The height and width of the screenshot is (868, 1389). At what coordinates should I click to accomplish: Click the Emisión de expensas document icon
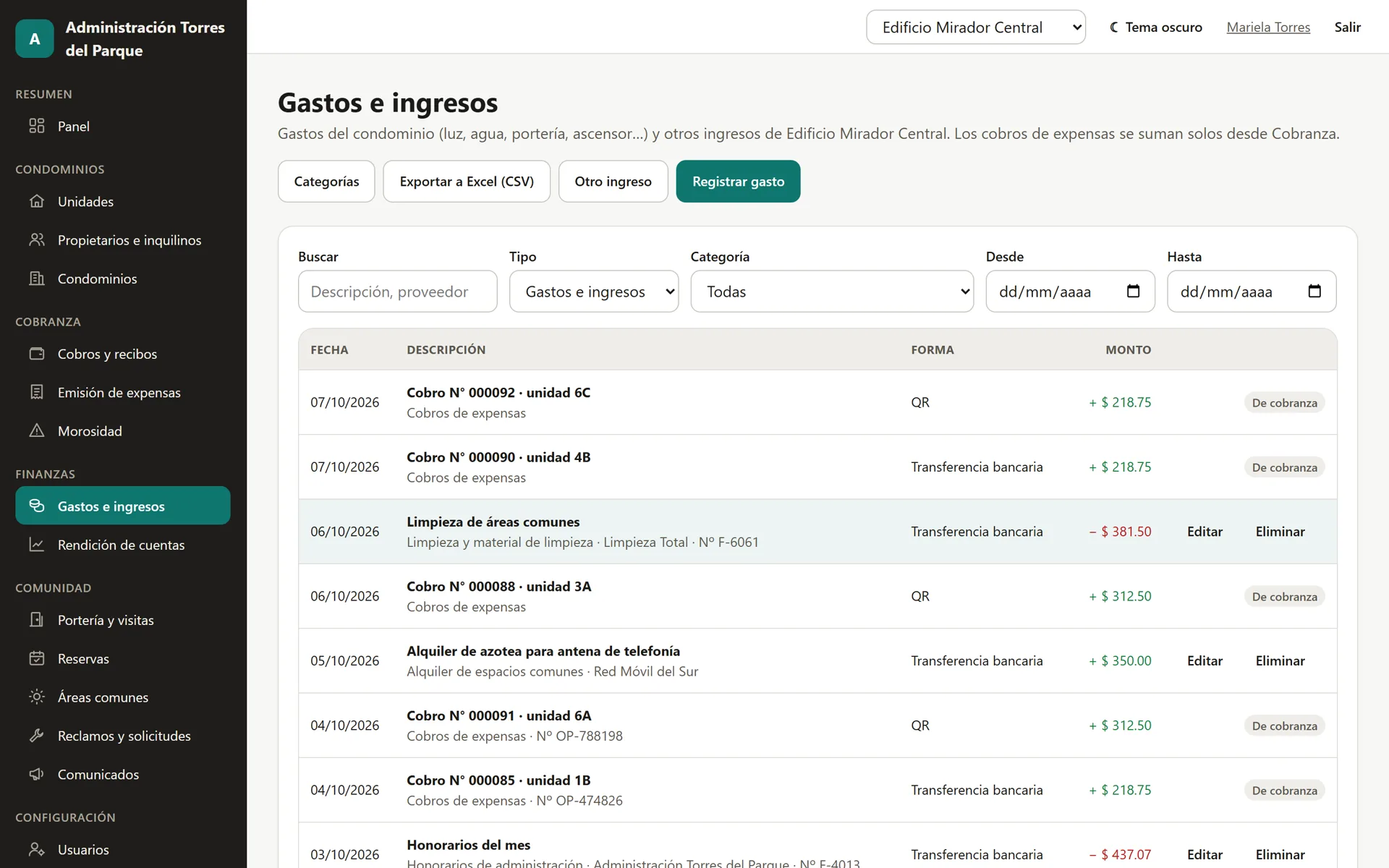[x=37, y=392]
